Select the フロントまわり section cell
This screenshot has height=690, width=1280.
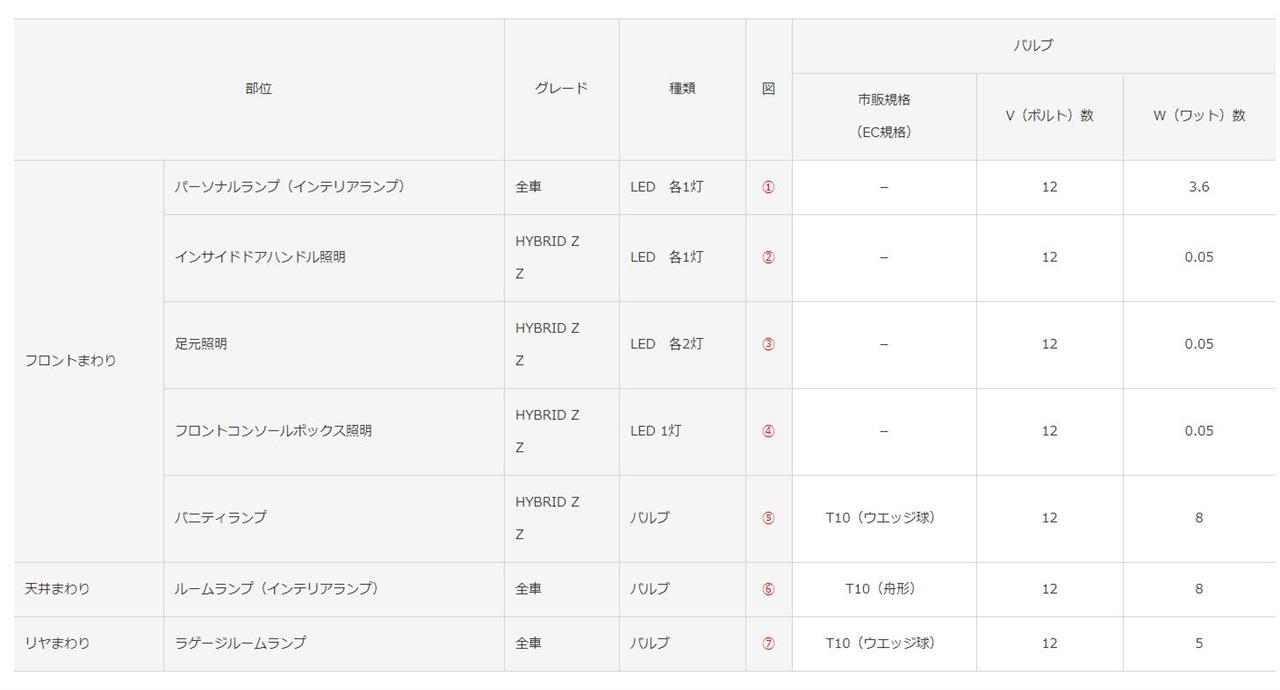coord(89,361)
